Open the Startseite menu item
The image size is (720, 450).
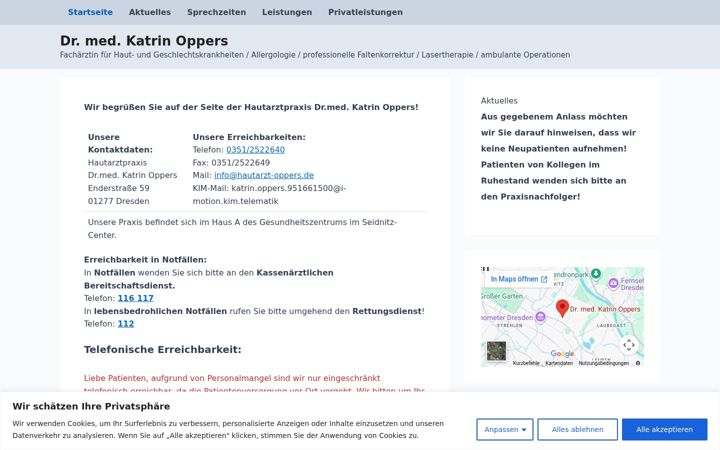point(90,12)
